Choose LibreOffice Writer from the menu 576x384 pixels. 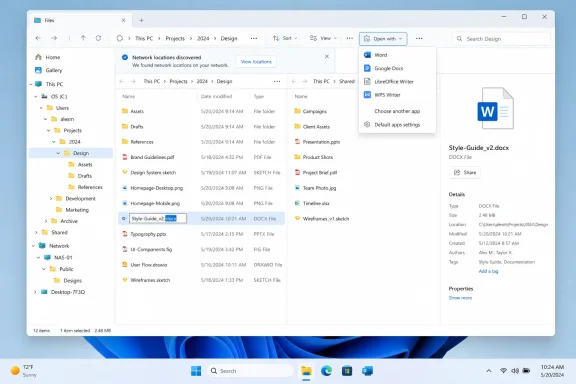click(x=397, y=82)
